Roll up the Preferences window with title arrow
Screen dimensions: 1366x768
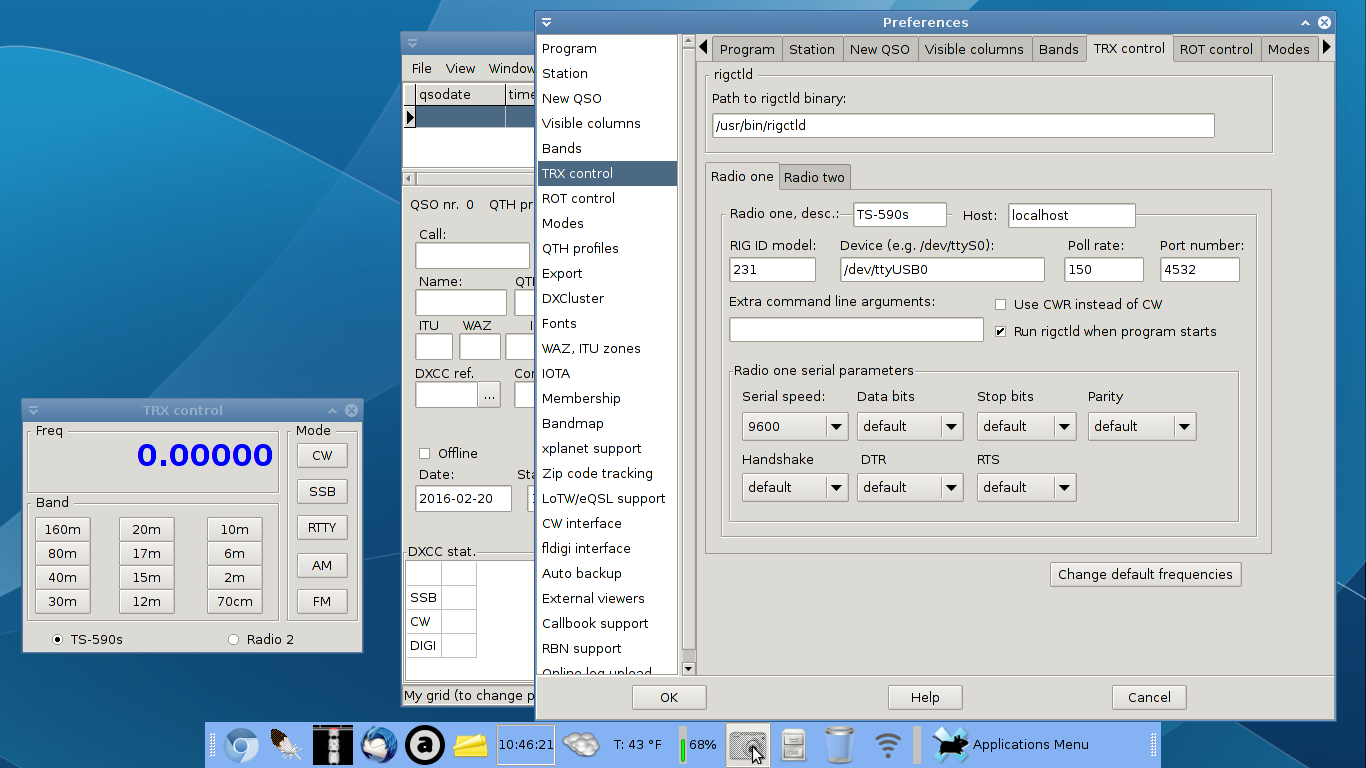[1305, 22]
